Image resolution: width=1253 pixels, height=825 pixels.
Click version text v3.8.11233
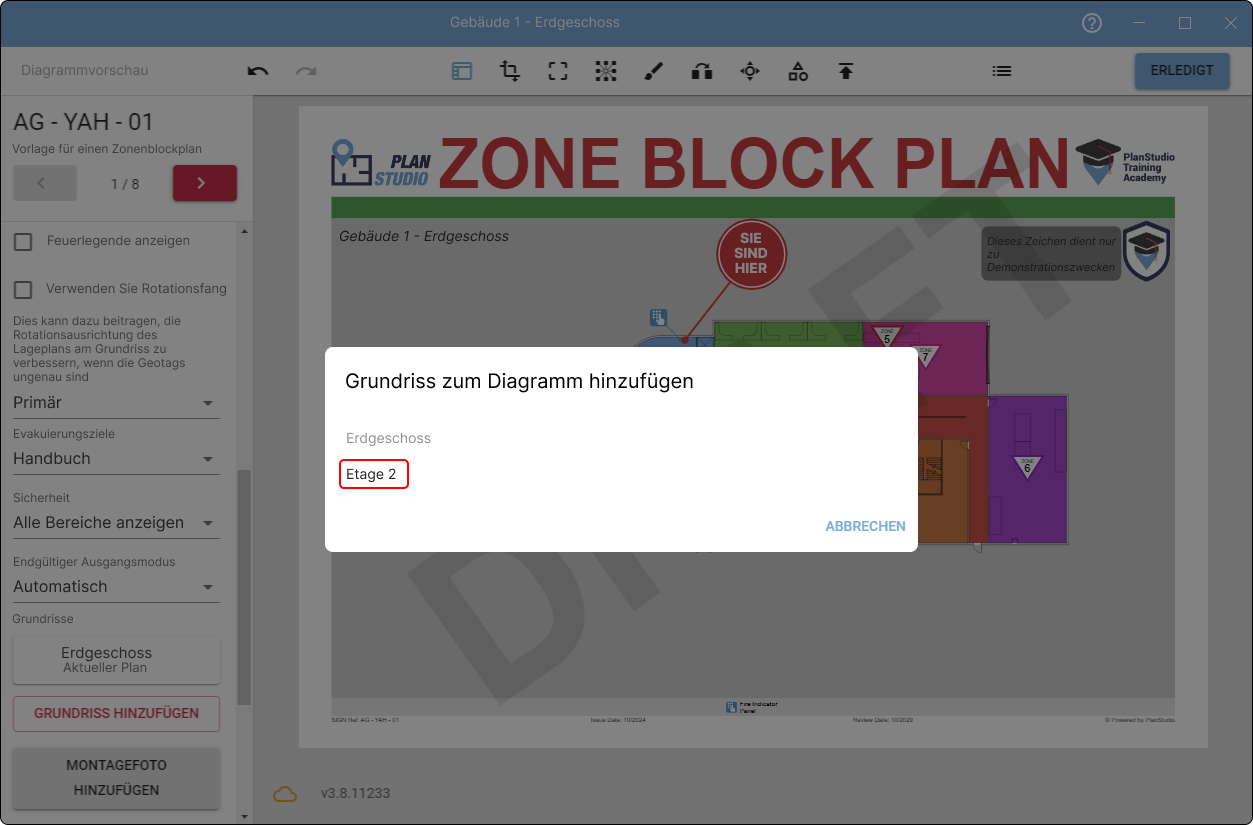pyautogui.click(x=355, y=794)
